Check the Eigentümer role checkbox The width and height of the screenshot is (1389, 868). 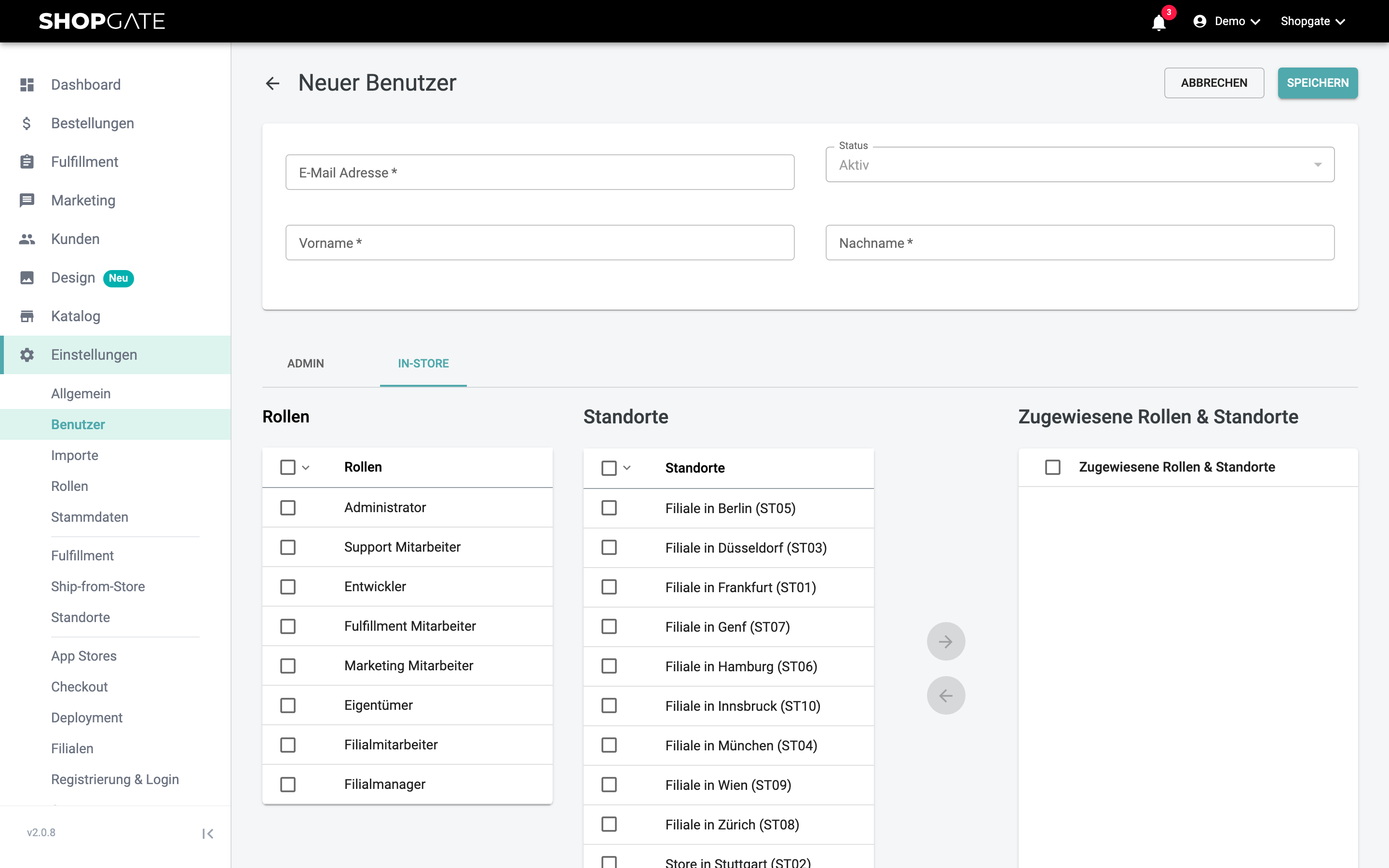tap(287, 705)
